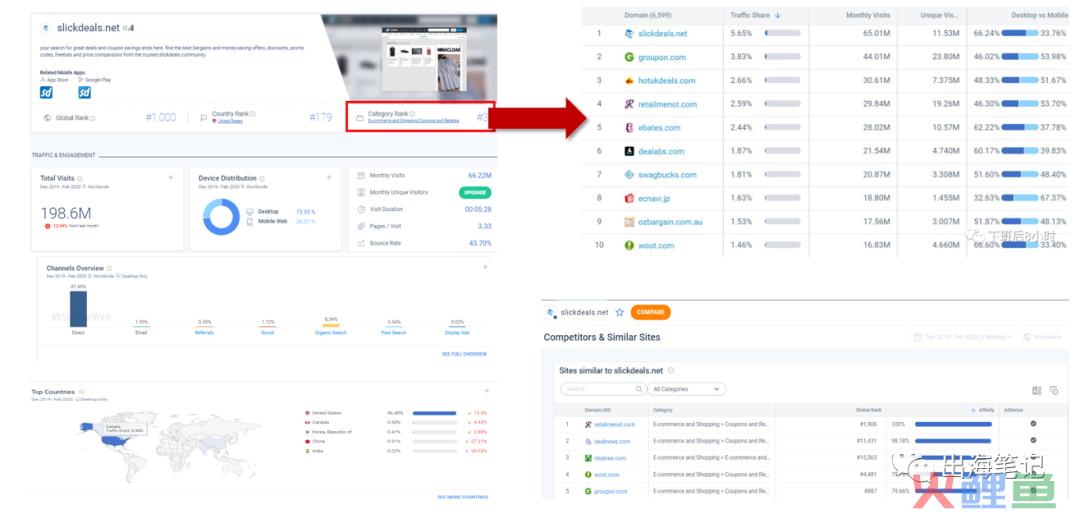Open the dealabs.com domain link
This screenshot has width=1080, height=514.
click(661, 151)
